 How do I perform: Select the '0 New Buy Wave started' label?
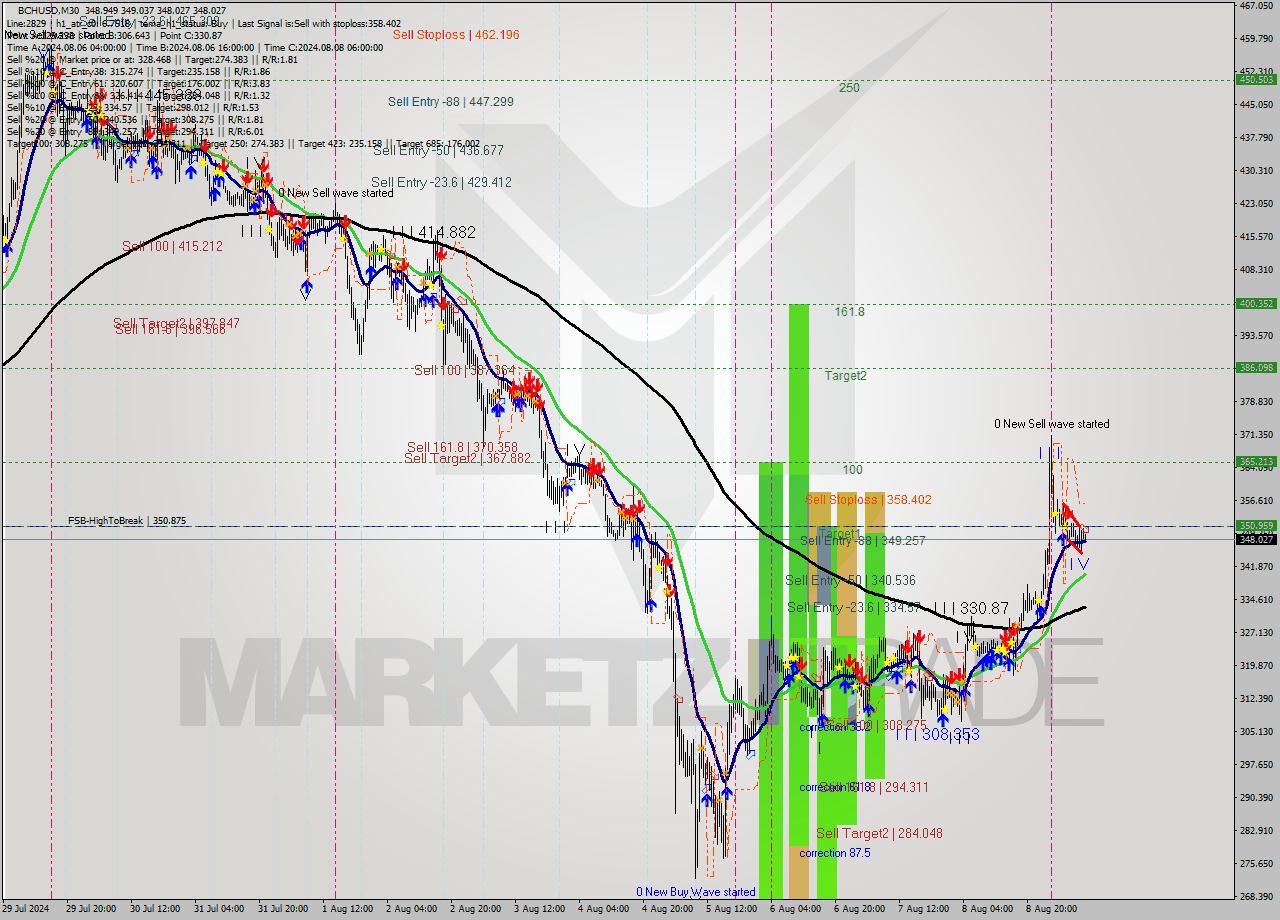(x=696, y=892)
